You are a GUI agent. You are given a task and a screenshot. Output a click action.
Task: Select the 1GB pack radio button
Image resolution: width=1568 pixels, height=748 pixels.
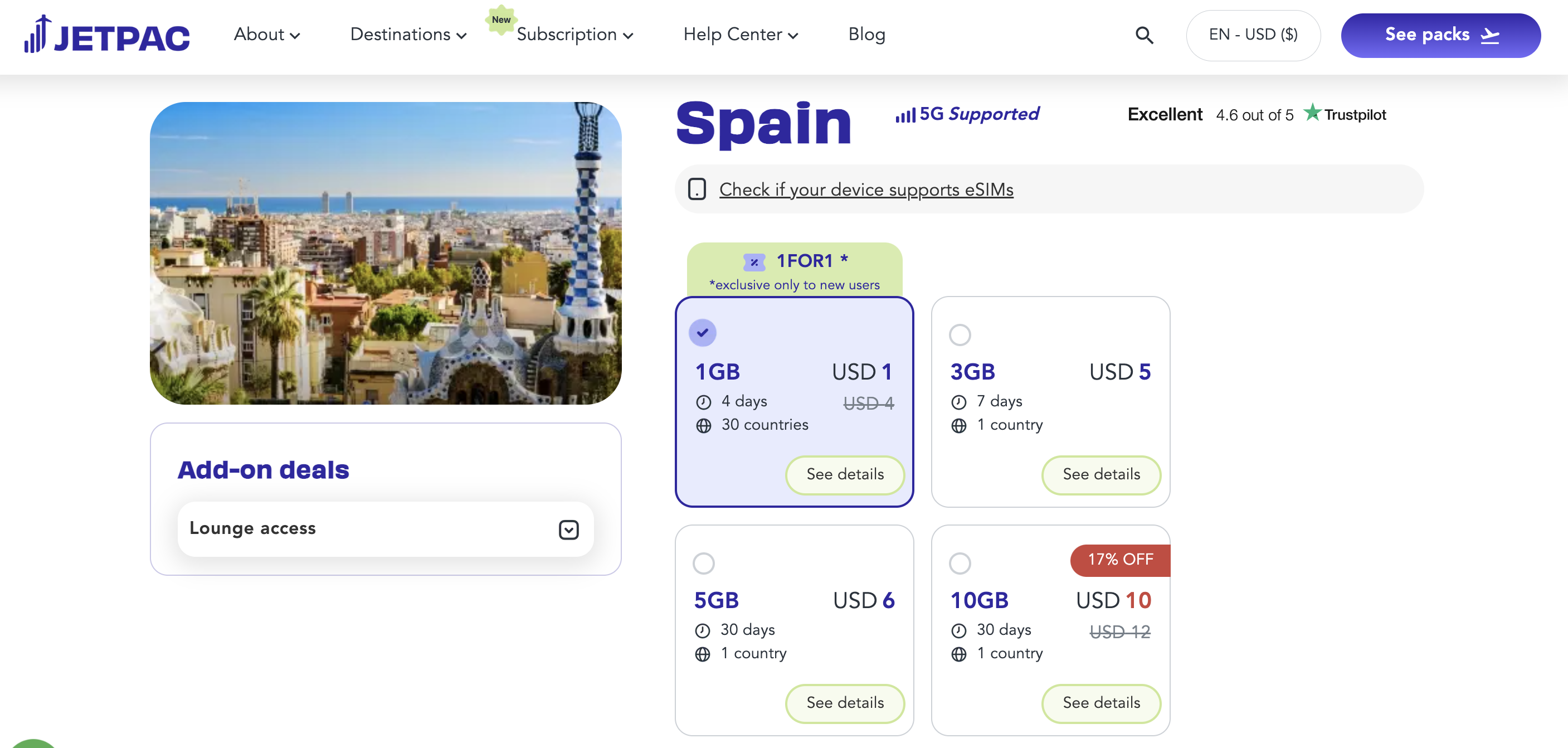[x=702, y=333]
